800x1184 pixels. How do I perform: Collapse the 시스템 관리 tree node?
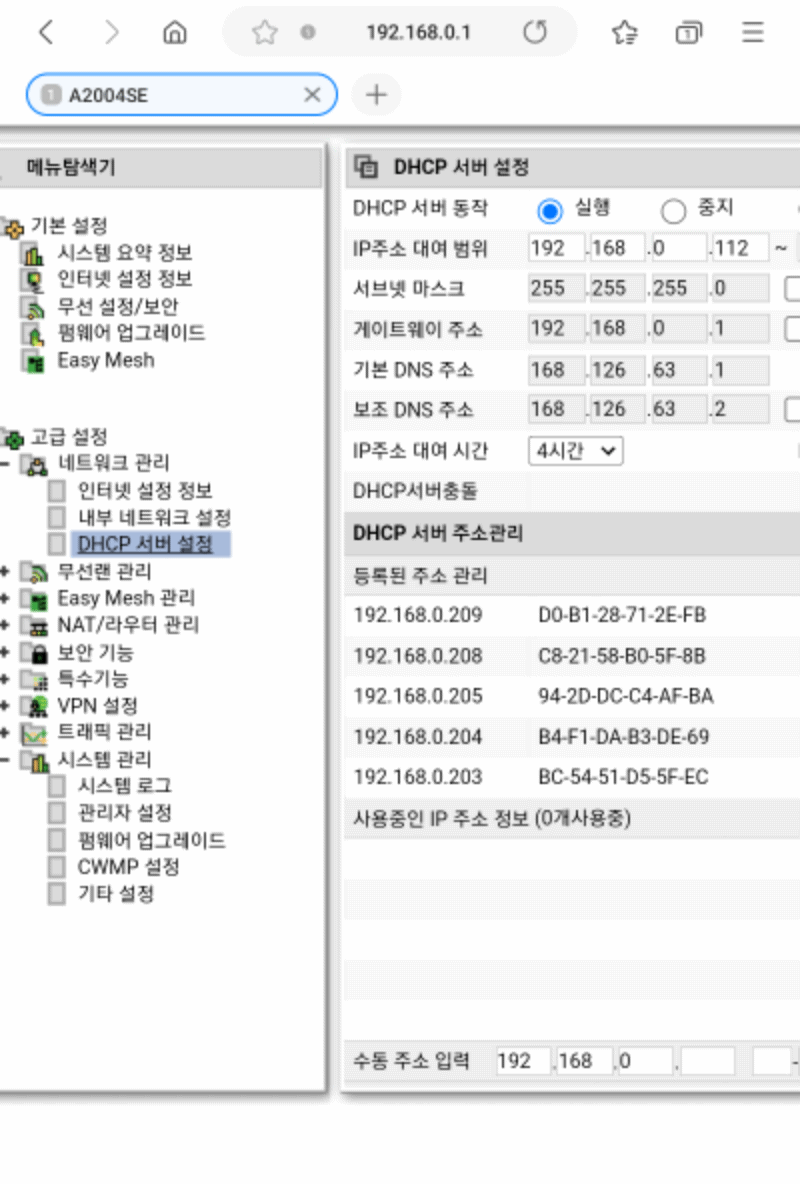coord(5,759)
